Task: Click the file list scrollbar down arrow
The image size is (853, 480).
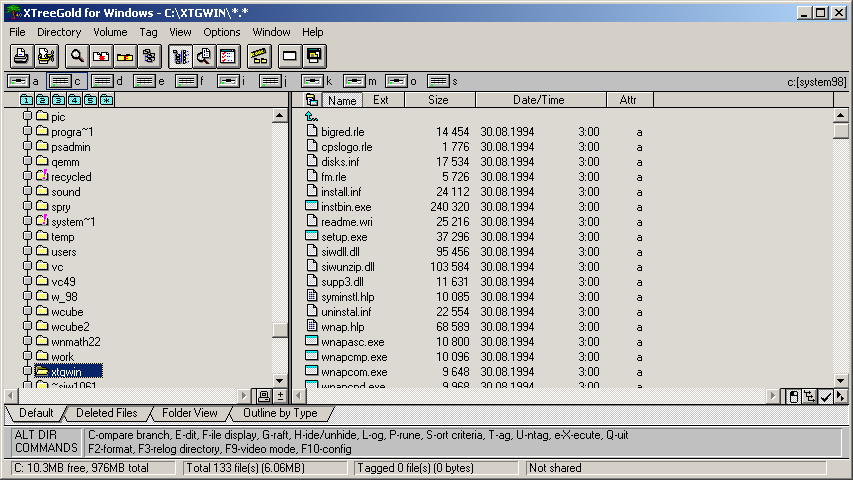Action: point(841,381)
